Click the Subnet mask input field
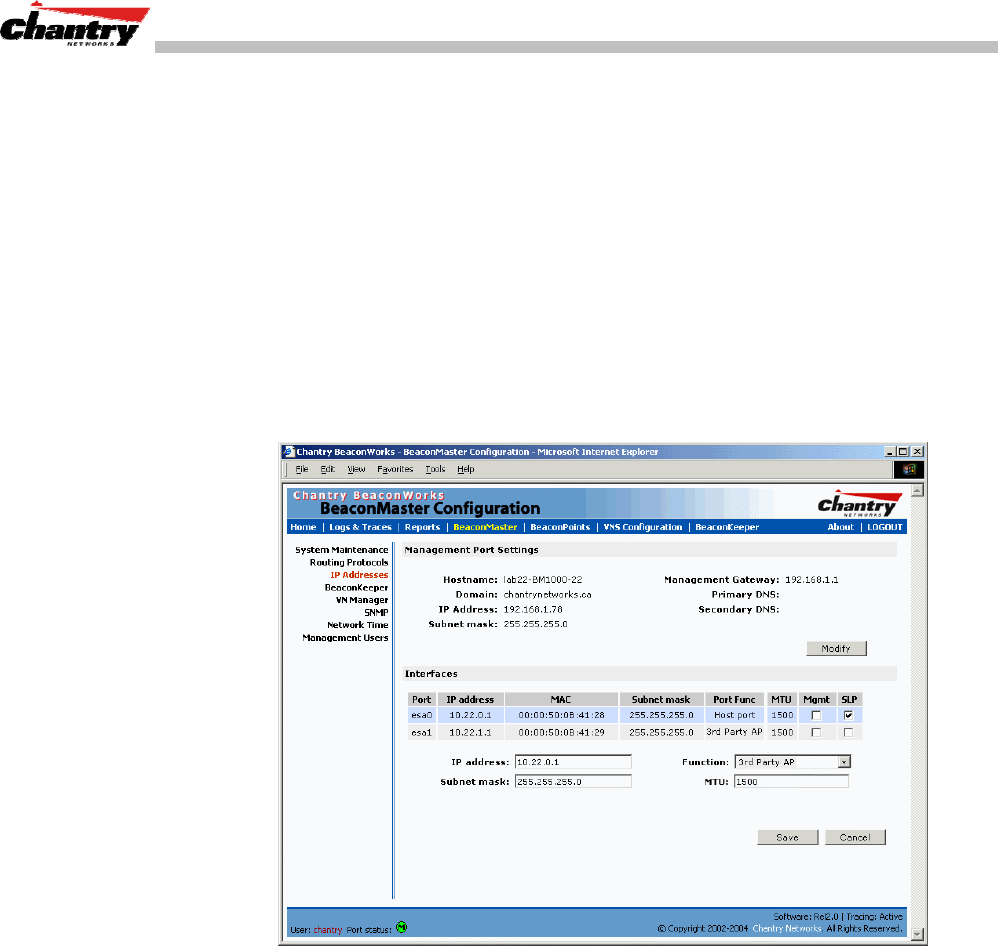This screenshot has width=998, height=946. tap(573, 782)
